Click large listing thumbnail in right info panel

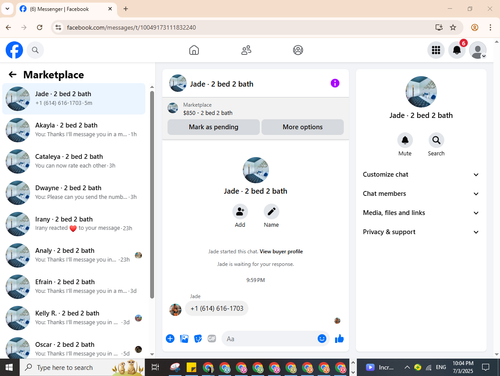(x=421, y=92)
